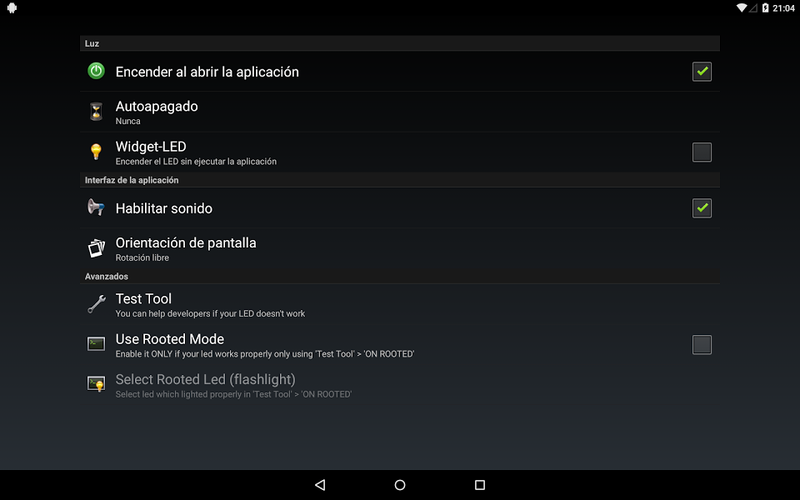Screen dimensions: 800x500
Task: Click the screen orientation photos icon
Action: pos(96,248)
